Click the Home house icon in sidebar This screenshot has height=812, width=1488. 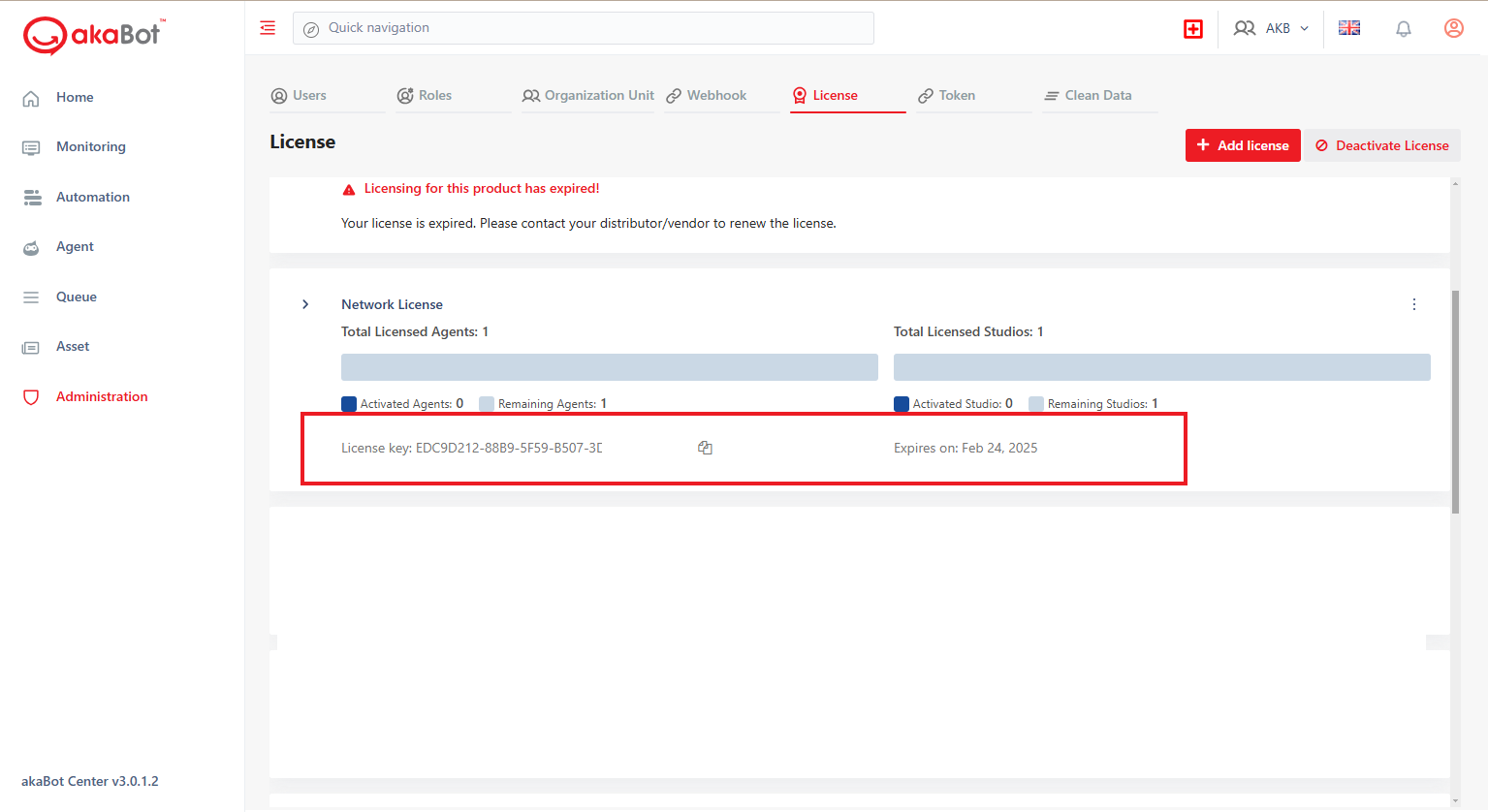[31, 98]
